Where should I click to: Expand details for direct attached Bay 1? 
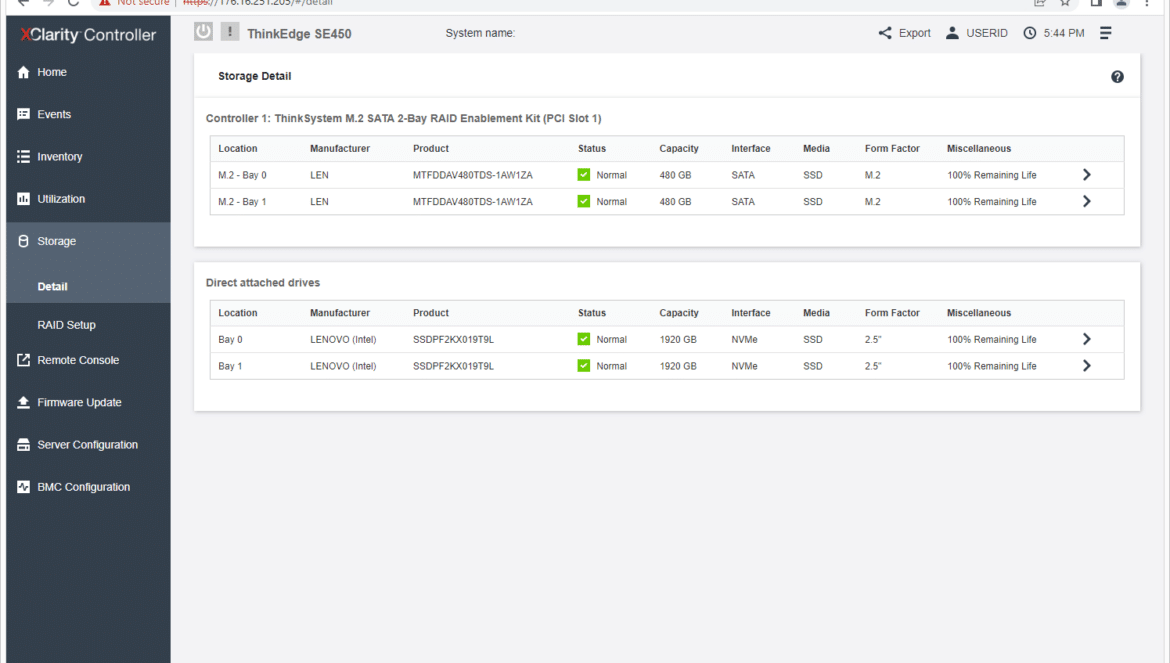click(1086, 365)
